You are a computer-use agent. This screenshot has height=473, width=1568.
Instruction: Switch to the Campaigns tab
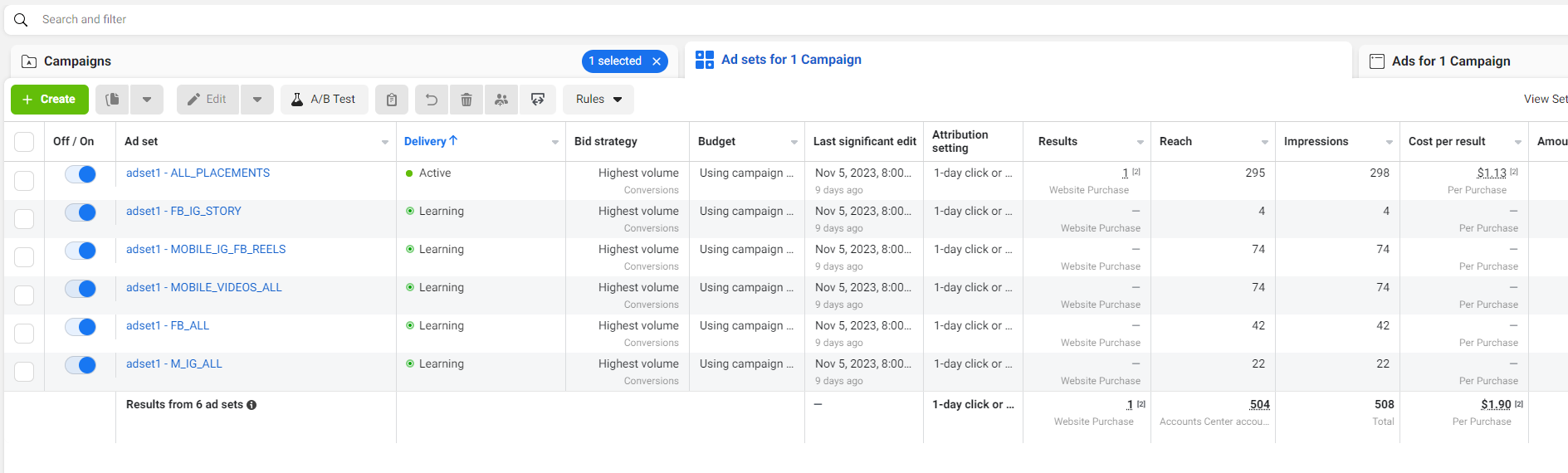click(77, 61)
